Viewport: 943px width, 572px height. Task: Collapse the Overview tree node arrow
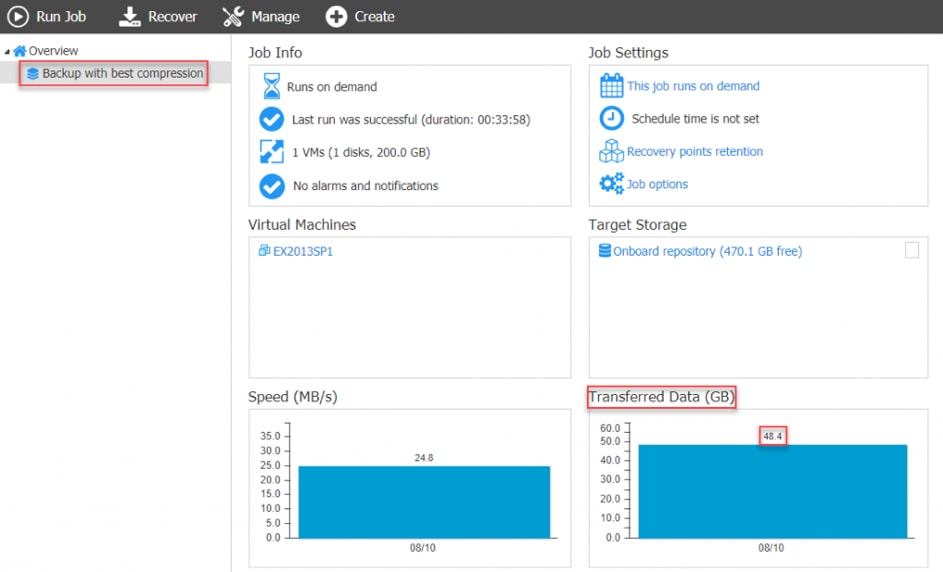click(7, 51)
